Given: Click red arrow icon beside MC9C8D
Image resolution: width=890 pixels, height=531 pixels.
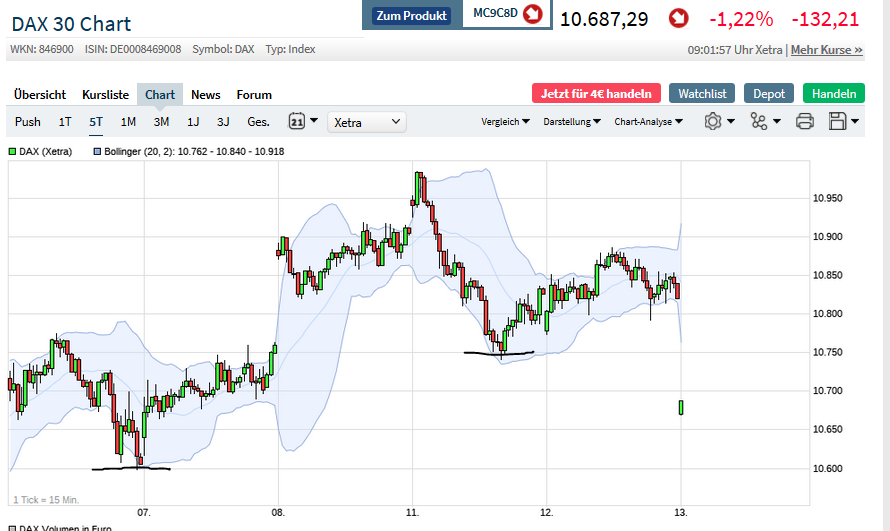Looking at the screenshot, I should click(x=532, y=15).
